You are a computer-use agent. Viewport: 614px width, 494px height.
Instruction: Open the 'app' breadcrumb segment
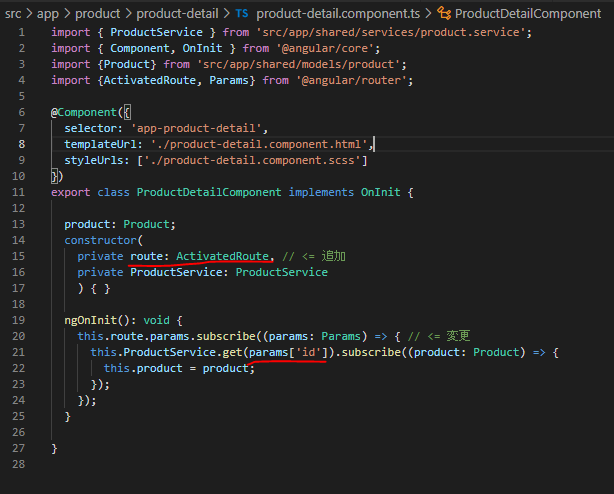click(47, 14)
